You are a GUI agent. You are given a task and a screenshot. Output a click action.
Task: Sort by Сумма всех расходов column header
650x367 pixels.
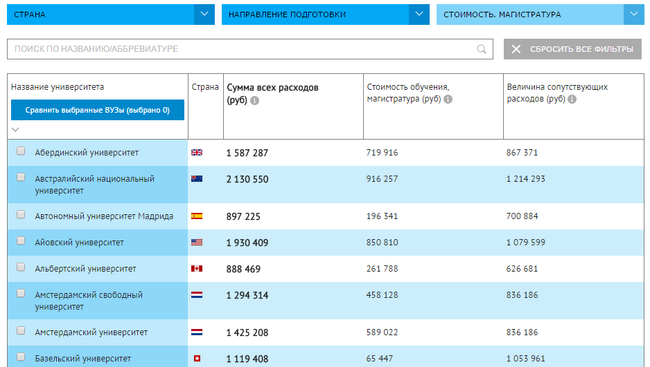(272, 94)
